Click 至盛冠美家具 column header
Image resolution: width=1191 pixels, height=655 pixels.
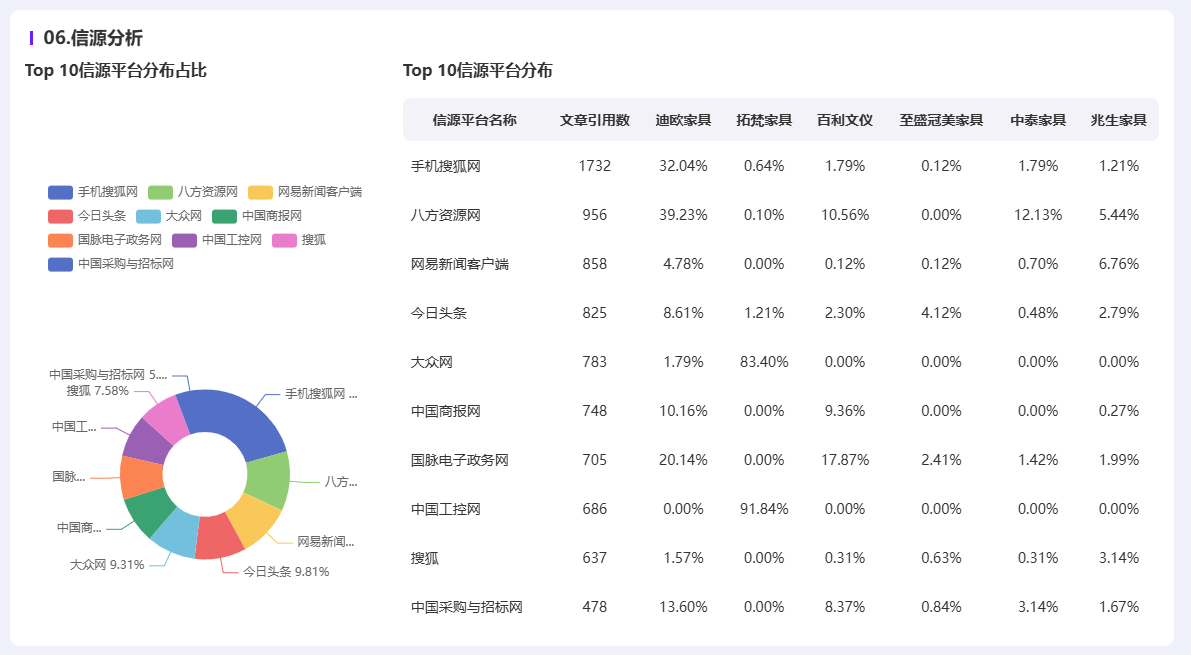(x=941, y=120)
